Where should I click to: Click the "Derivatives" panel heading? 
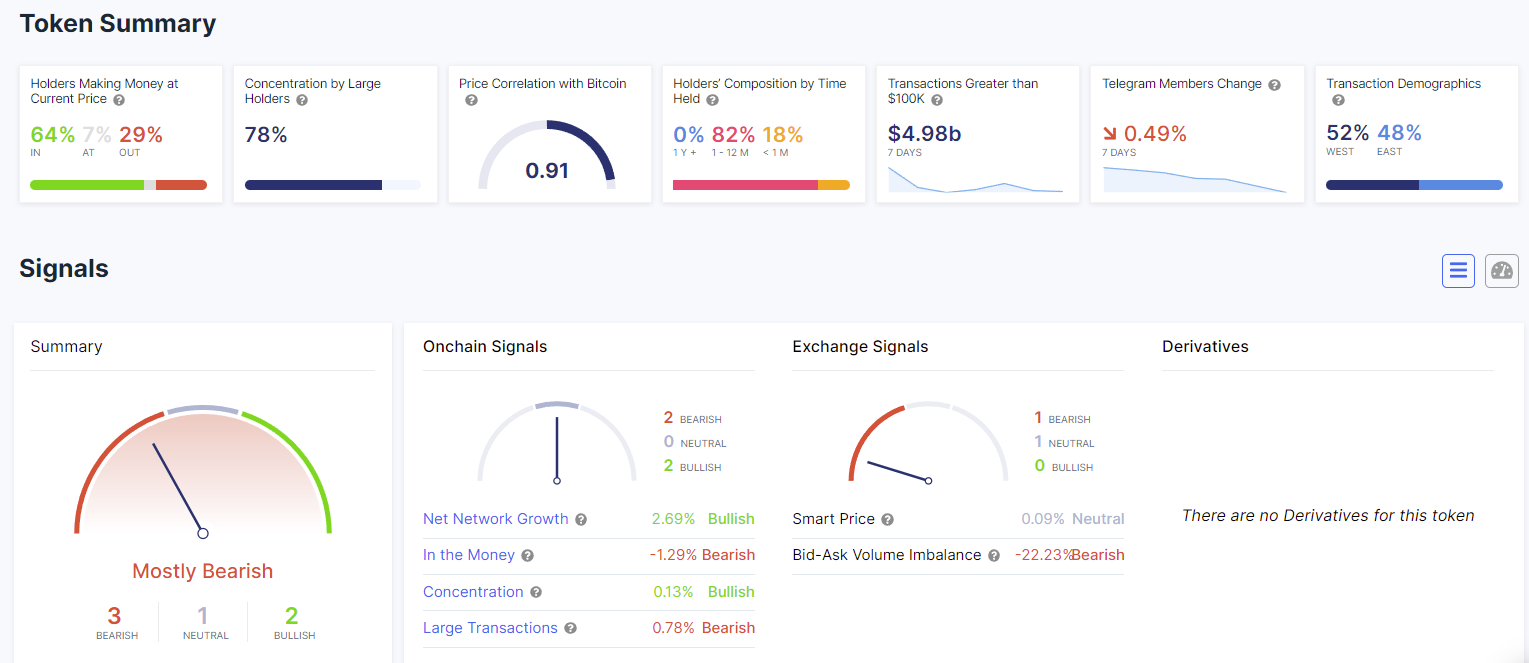[1205, 347]
